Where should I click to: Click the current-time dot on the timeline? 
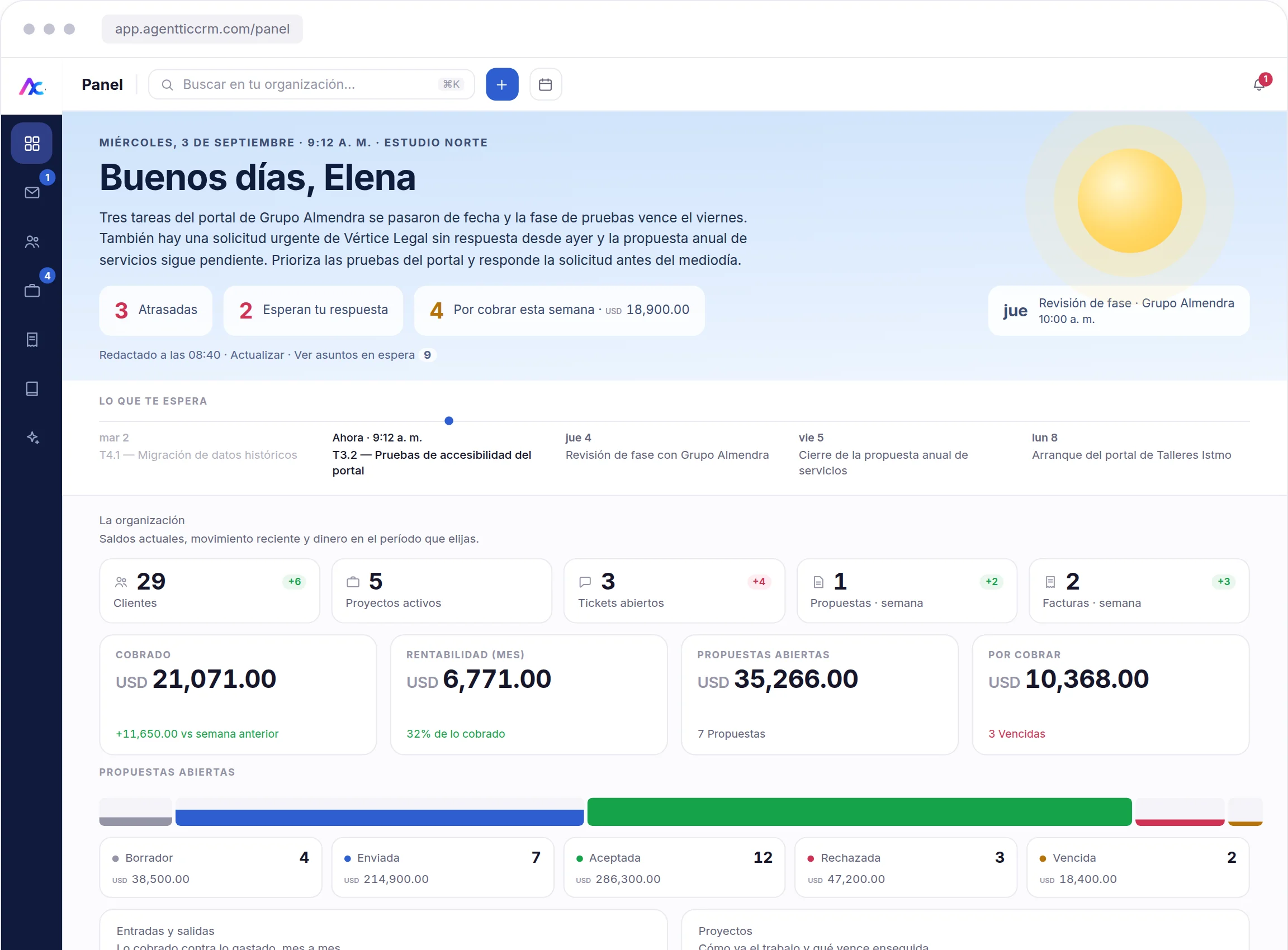click(x=449, y=421)
